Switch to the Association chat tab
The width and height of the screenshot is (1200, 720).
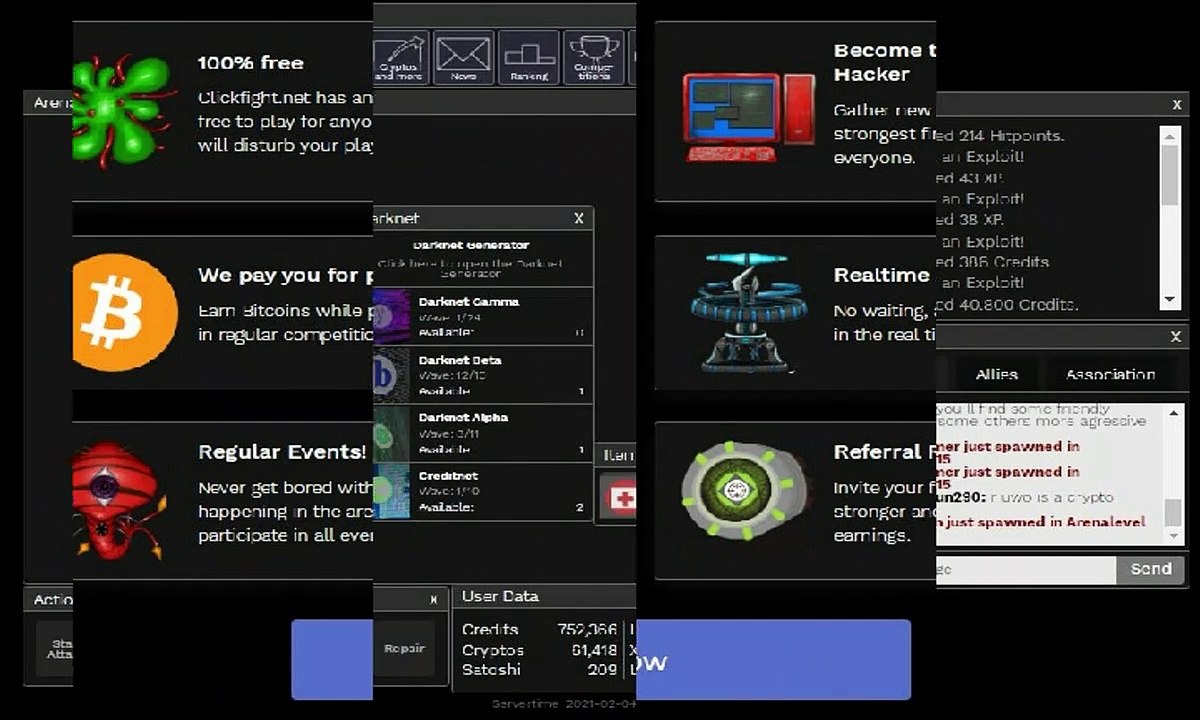click(x=1110, y=374)
